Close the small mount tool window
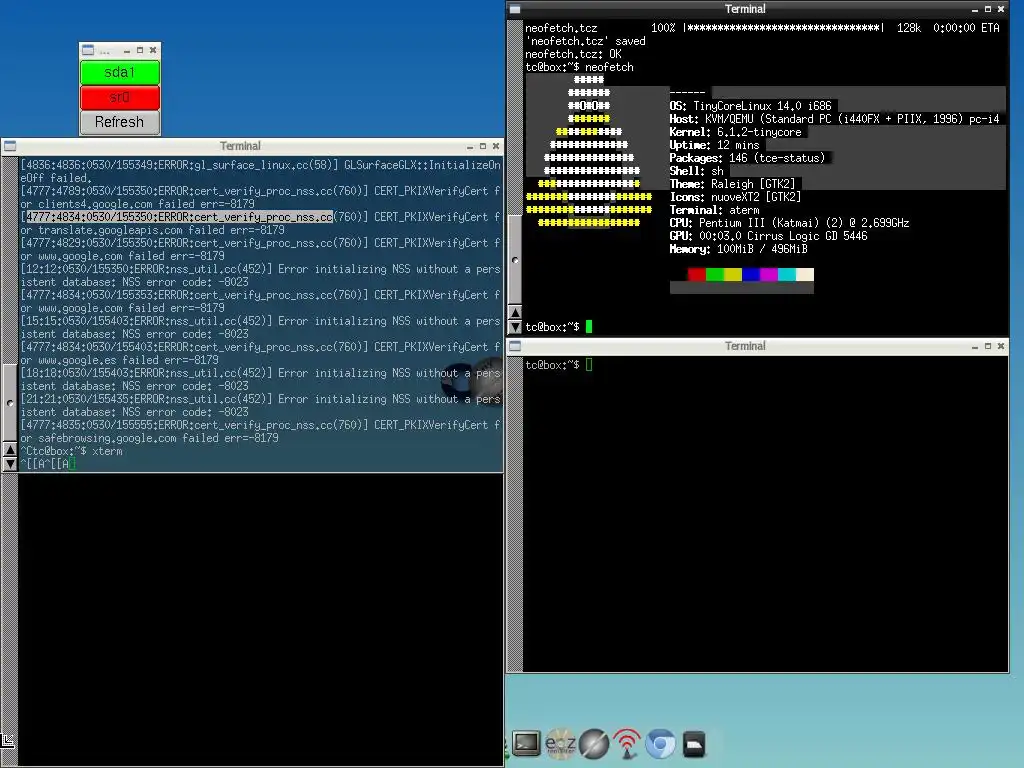The width and height of the screenshot is (1024, 768). [x=153, y=50]
